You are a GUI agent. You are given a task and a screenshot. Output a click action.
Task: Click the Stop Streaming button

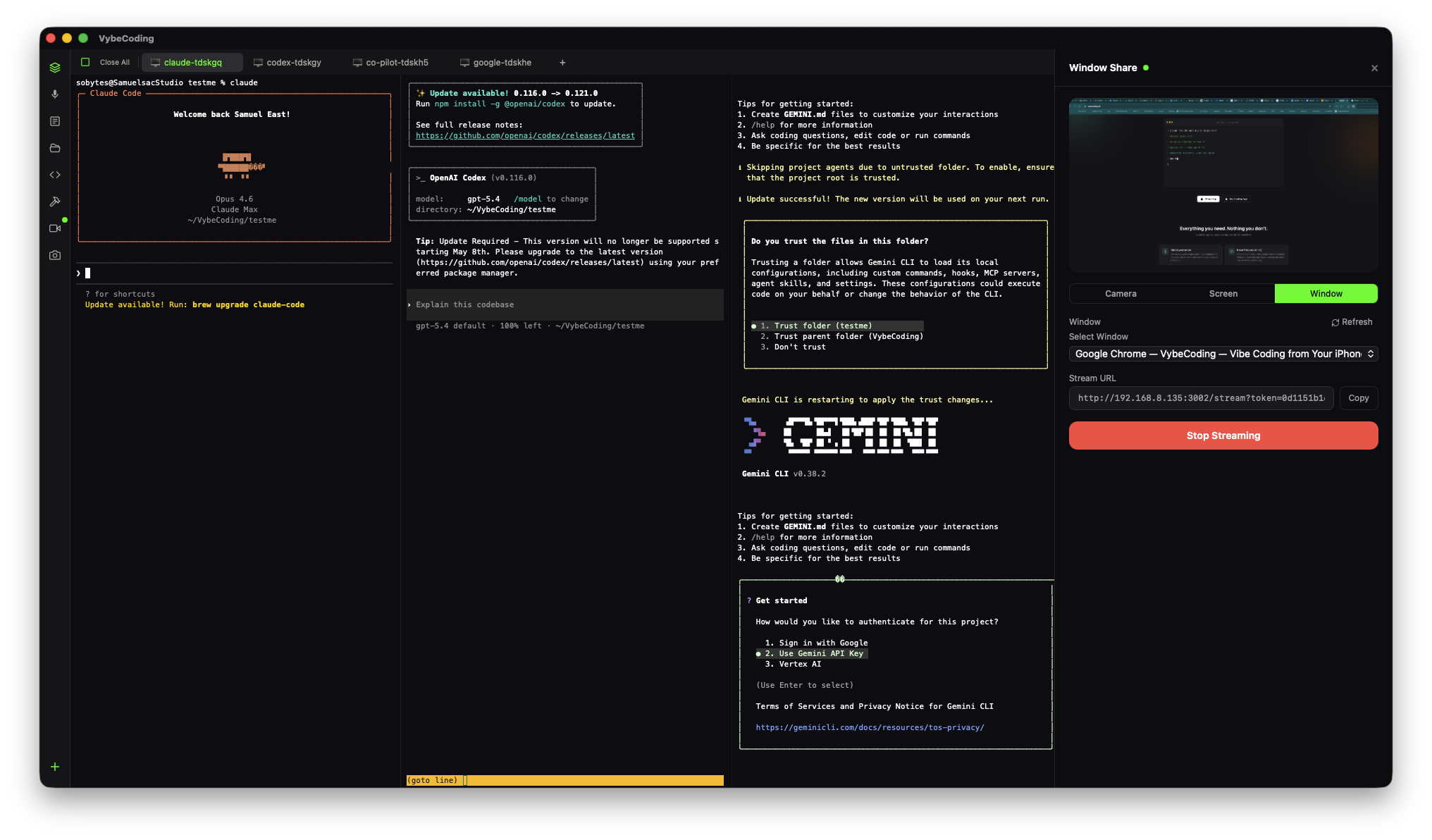point(1223,435)
